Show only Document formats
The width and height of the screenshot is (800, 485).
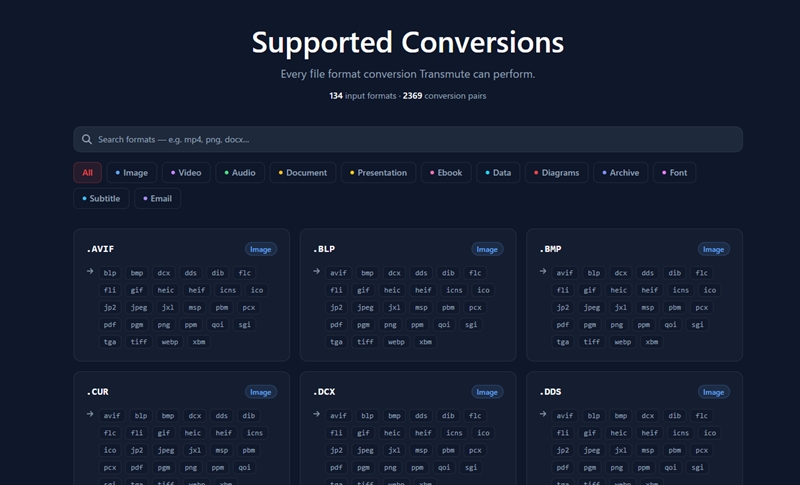(x=303, y=172)
